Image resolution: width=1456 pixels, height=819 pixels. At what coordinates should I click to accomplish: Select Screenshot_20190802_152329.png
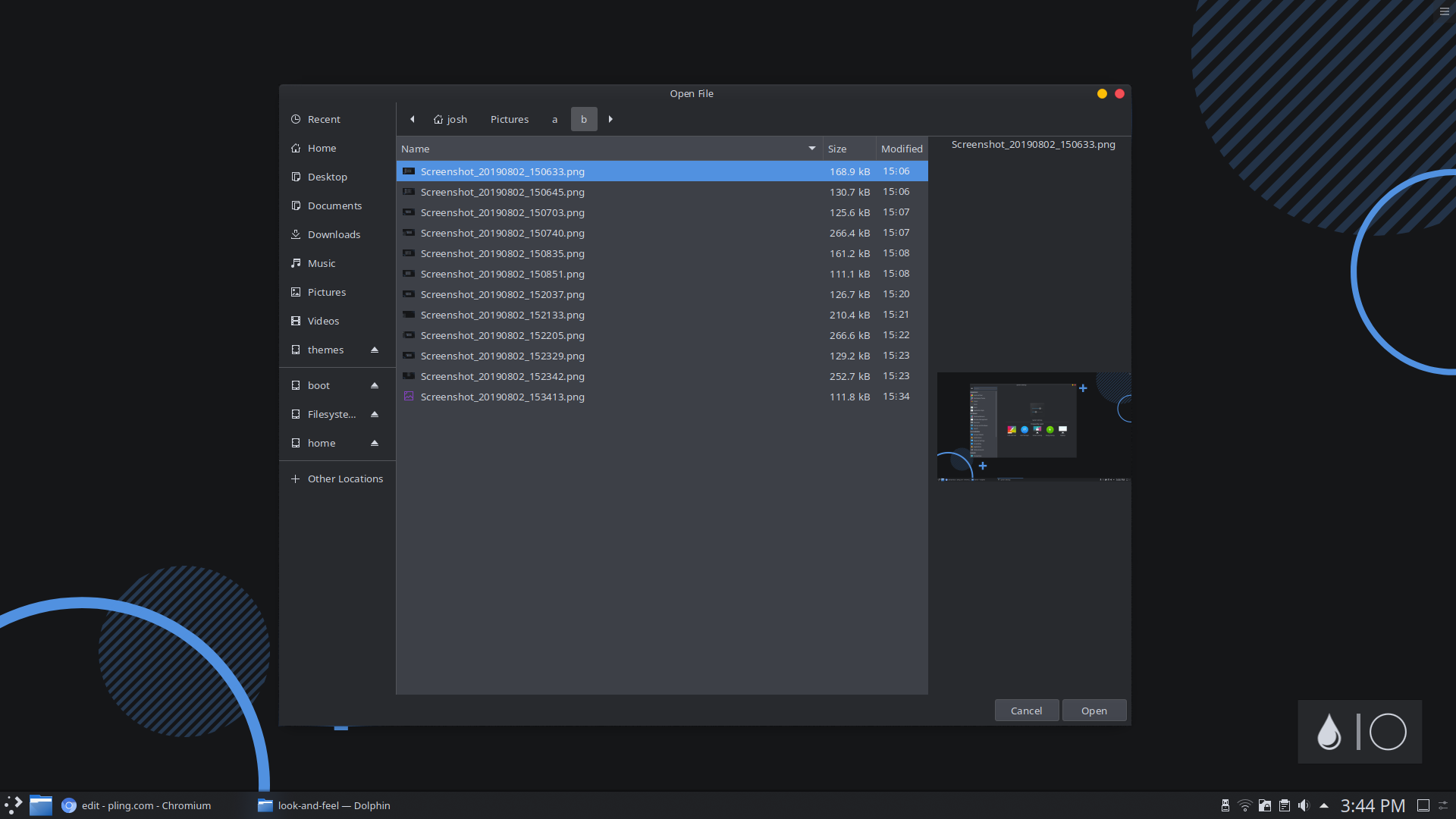click(x=662, y=356)
